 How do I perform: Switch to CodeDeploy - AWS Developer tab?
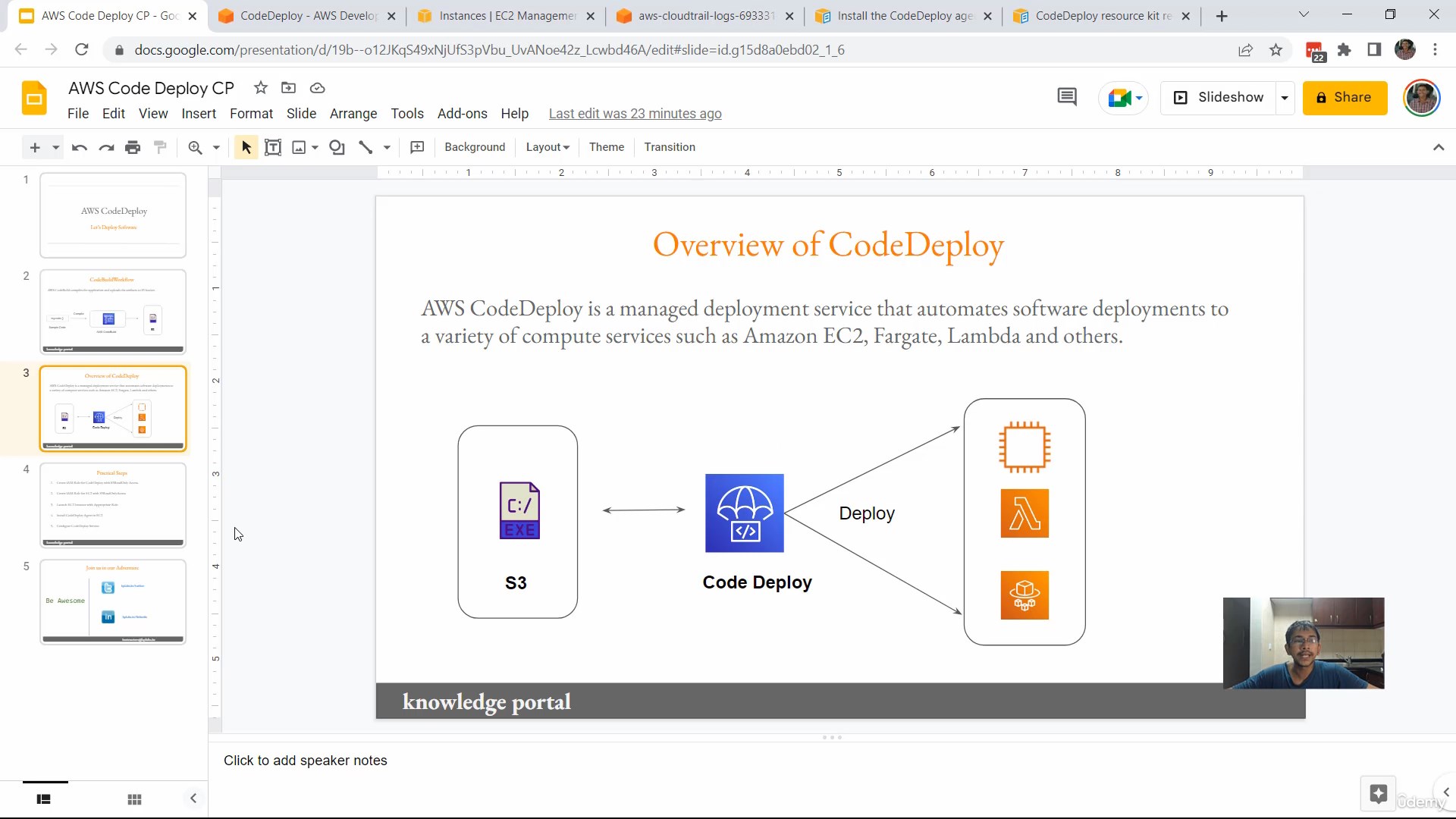tap(307, 16)
